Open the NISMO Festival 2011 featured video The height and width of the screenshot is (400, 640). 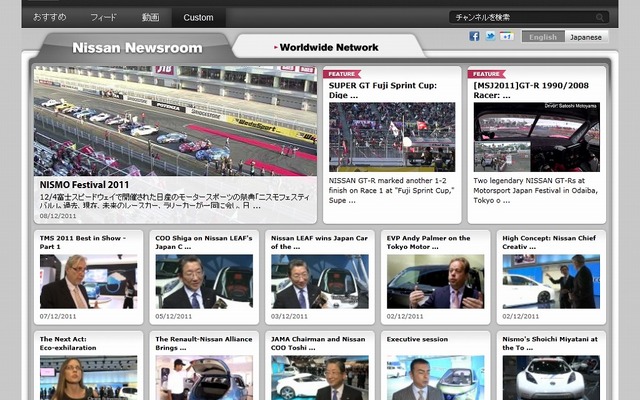click(175, 121)
